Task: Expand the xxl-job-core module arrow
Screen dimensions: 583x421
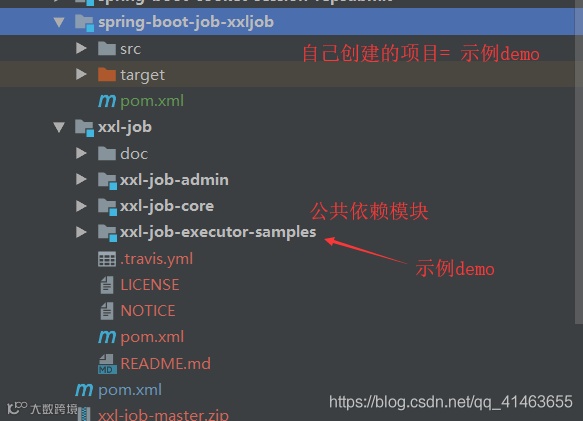Action: pos(81,206)
